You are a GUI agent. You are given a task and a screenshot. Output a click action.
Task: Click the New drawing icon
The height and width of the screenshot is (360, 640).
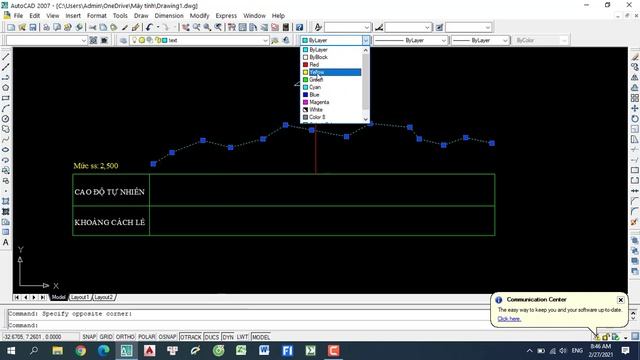11,27
